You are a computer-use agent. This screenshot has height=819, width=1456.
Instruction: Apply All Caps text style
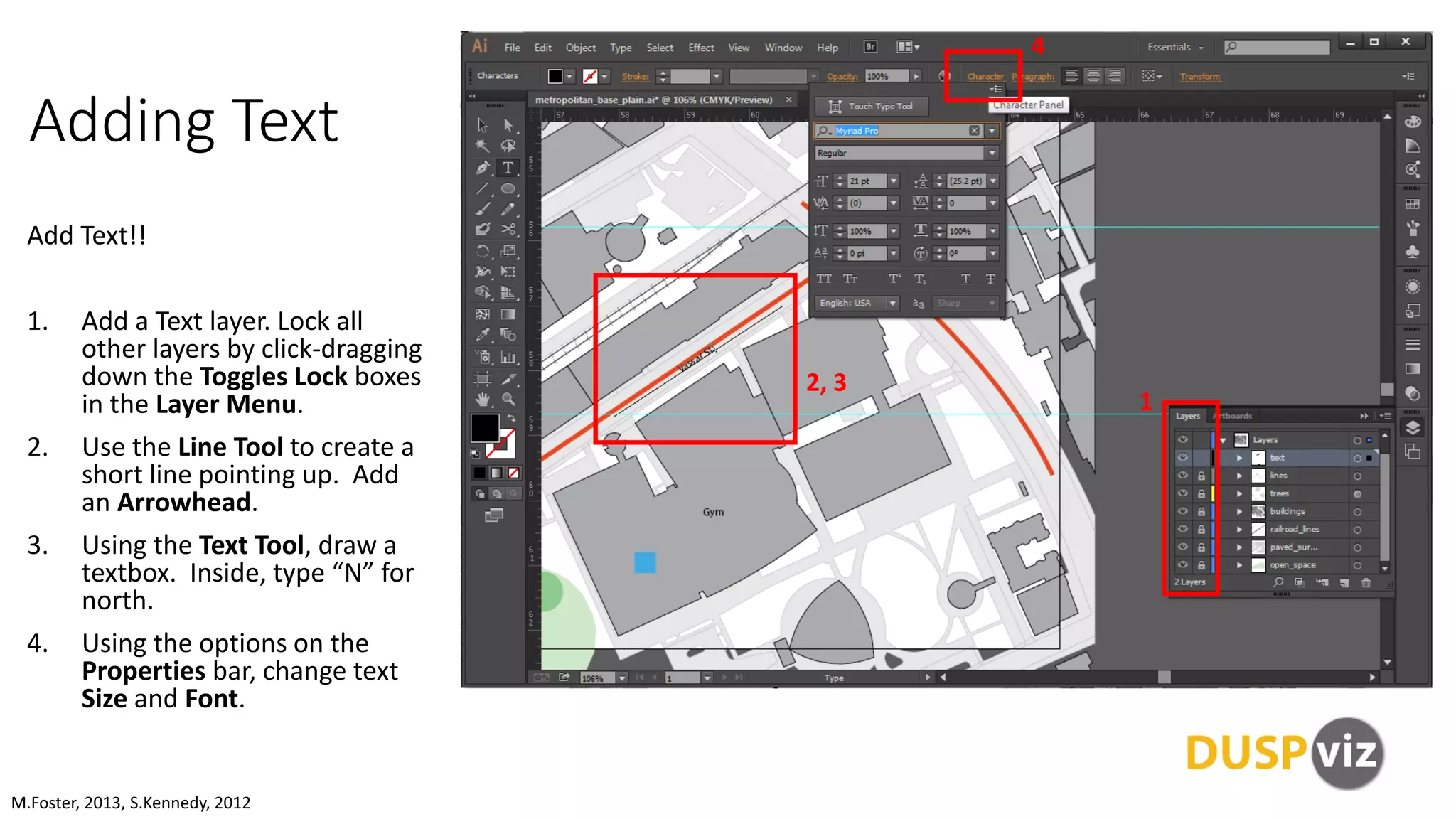click(x=824, y=279)
